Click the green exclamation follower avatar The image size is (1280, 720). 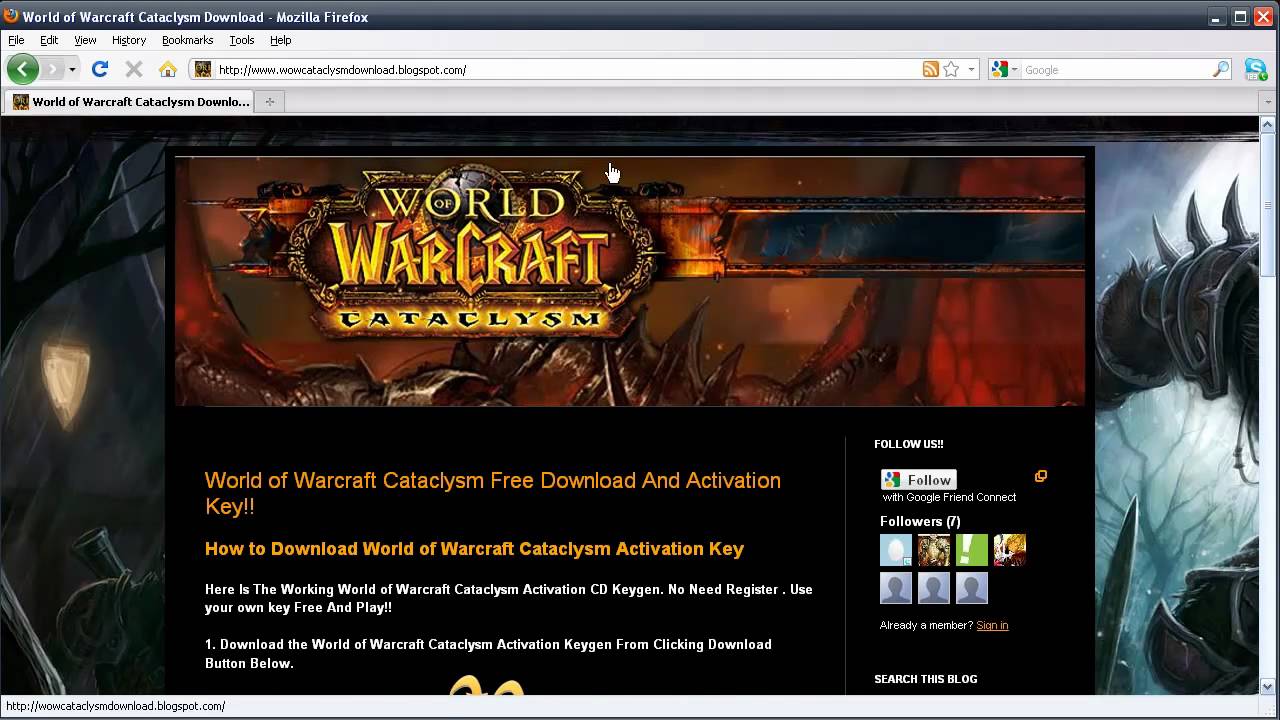pos(972,550)
